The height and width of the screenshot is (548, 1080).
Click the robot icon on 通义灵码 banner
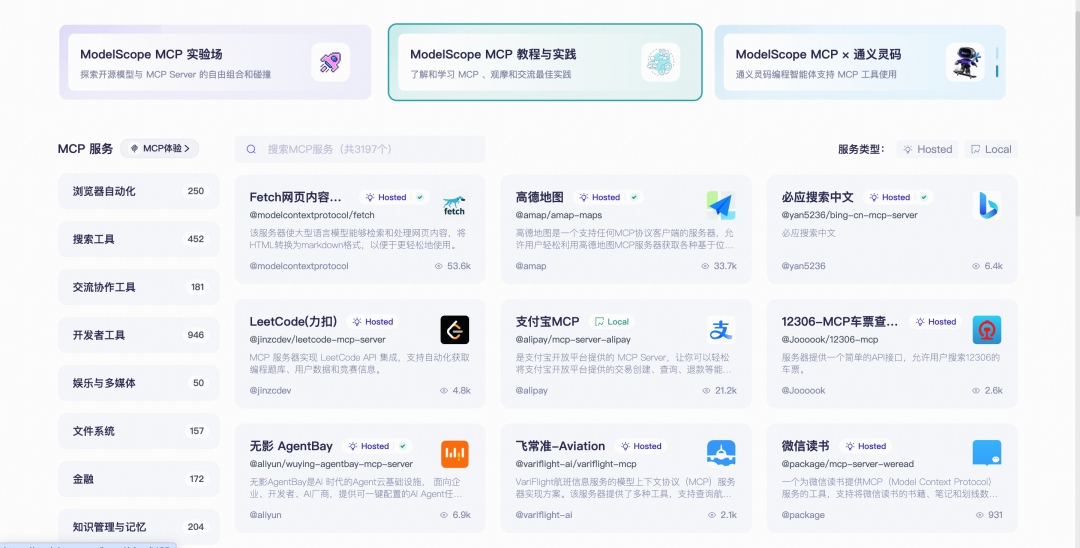(x=965, y=63)
